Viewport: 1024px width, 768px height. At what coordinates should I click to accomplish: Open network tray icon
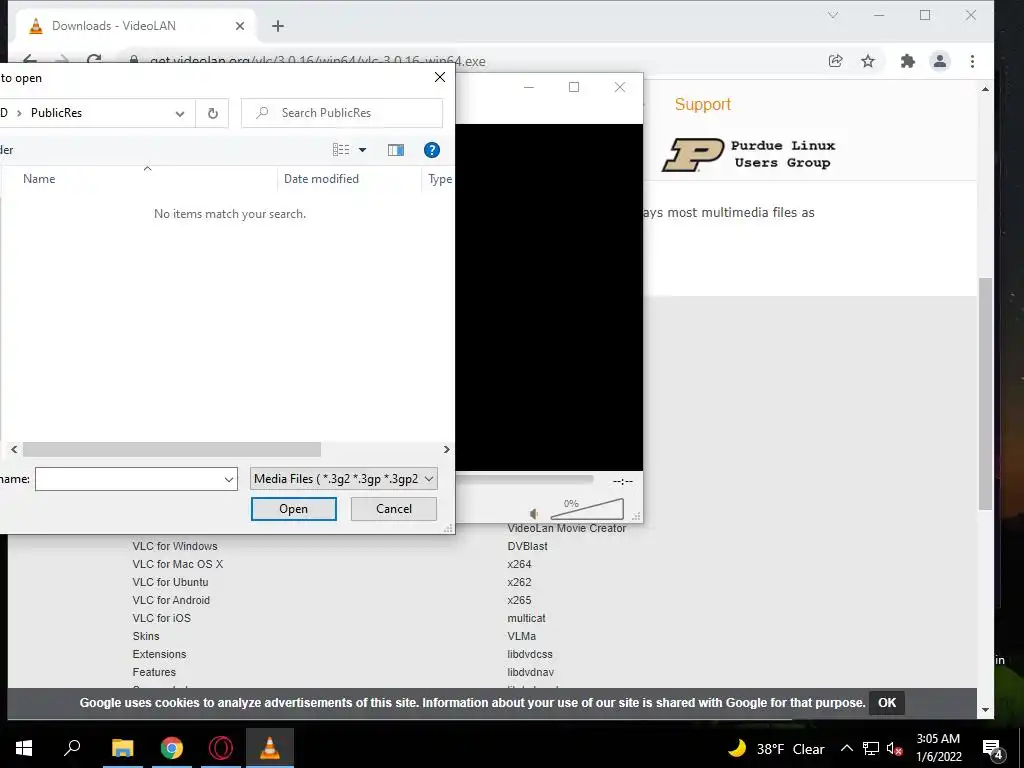click(871, 748)
